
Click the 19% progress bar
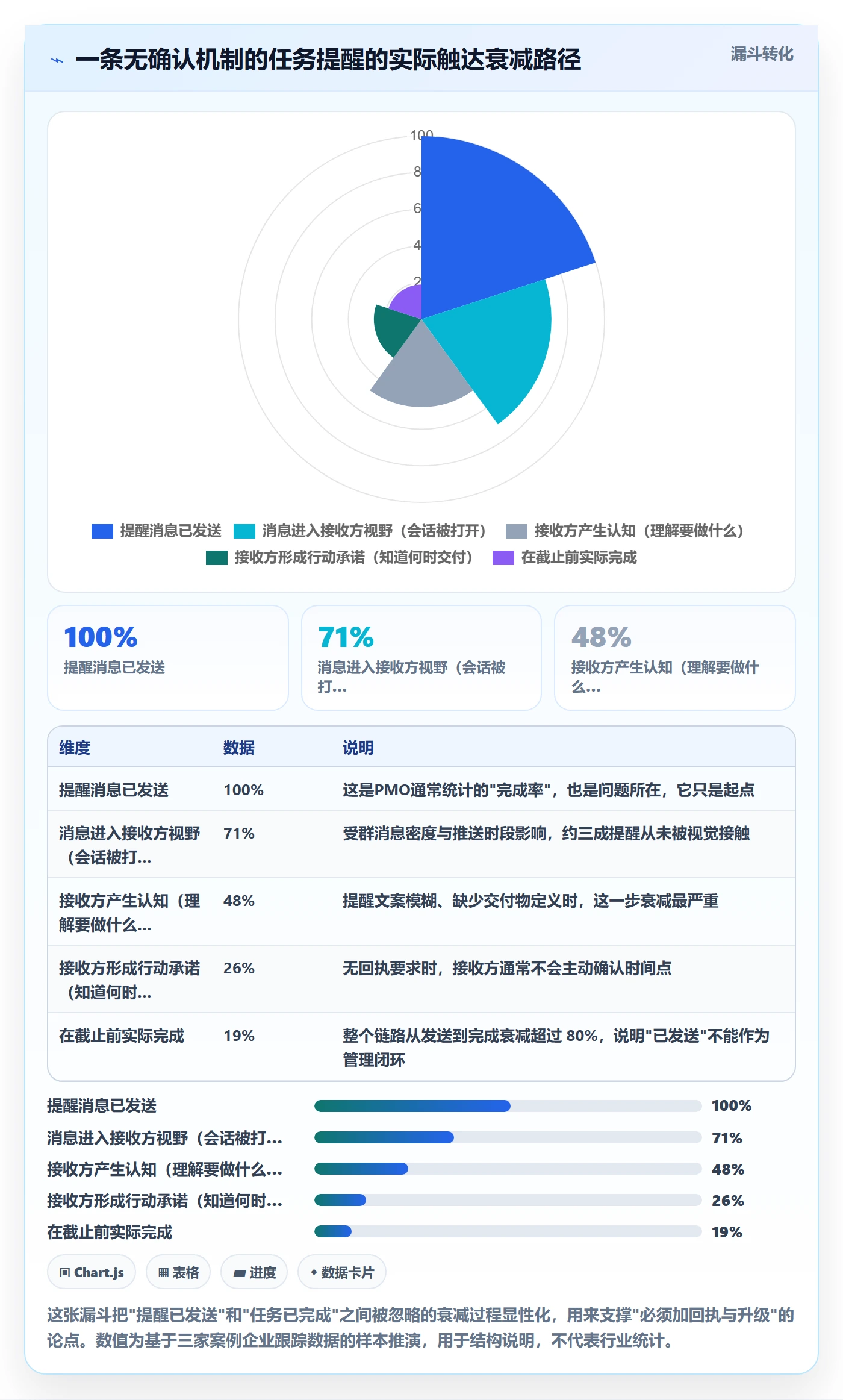point(508,1231)
